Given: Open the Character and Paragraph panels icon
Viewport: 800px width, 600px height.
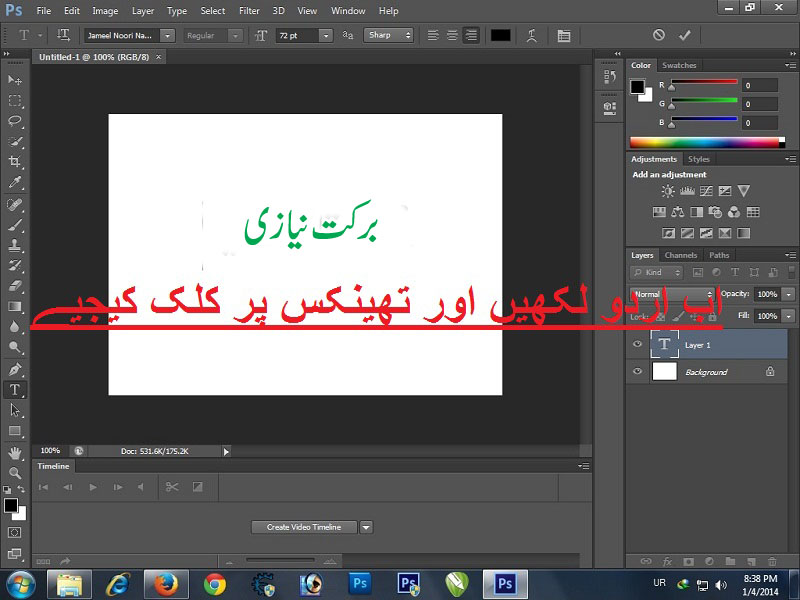Looking at the screenshot, I should click(x=564, y=35).
